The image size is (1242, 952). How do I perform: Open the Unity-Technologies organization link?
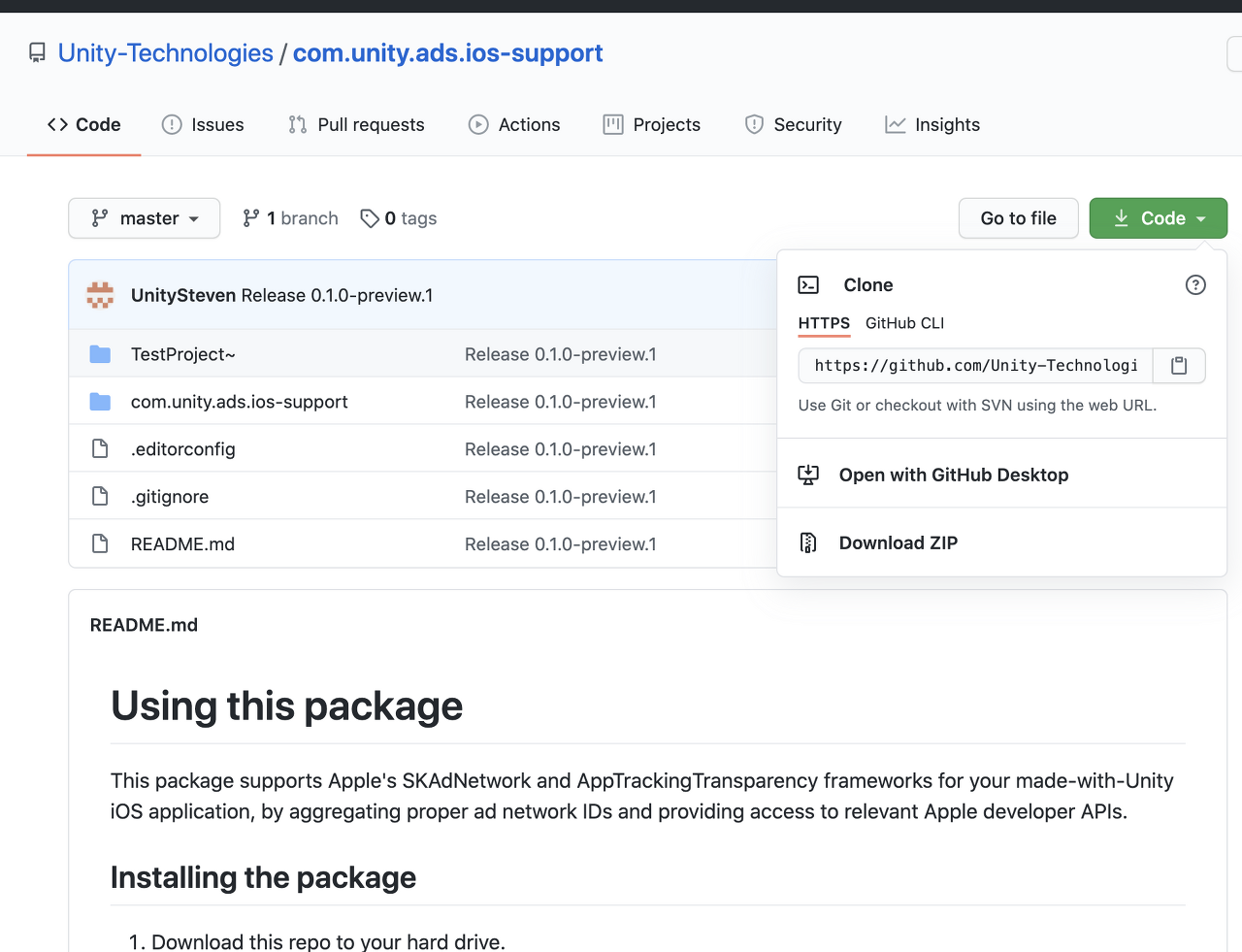(166, 53)
